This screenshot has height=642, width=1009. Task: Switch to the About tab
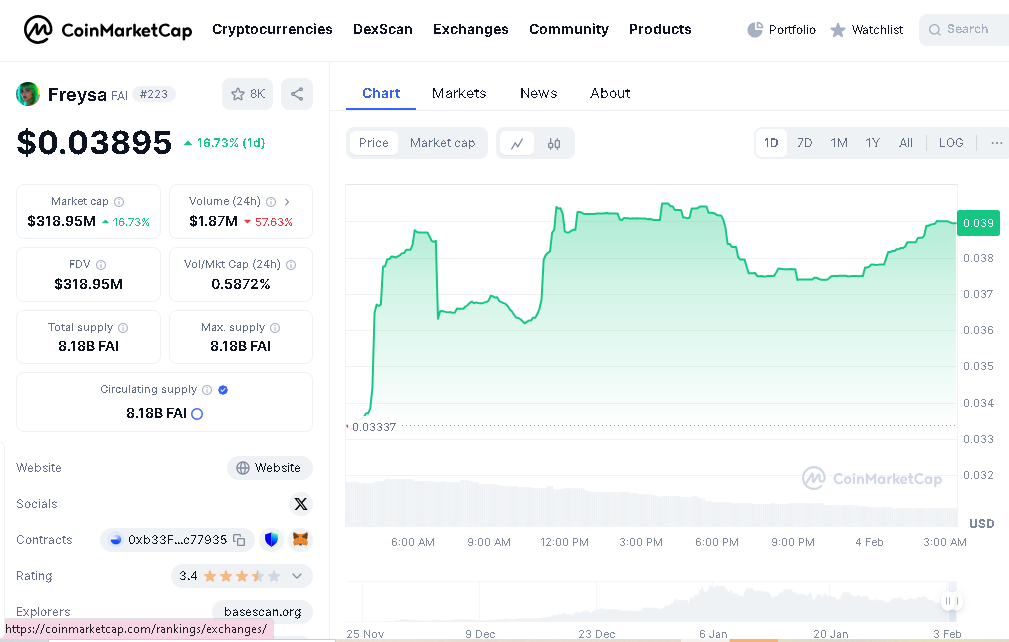pyautogui.click(x=610, y=93)
